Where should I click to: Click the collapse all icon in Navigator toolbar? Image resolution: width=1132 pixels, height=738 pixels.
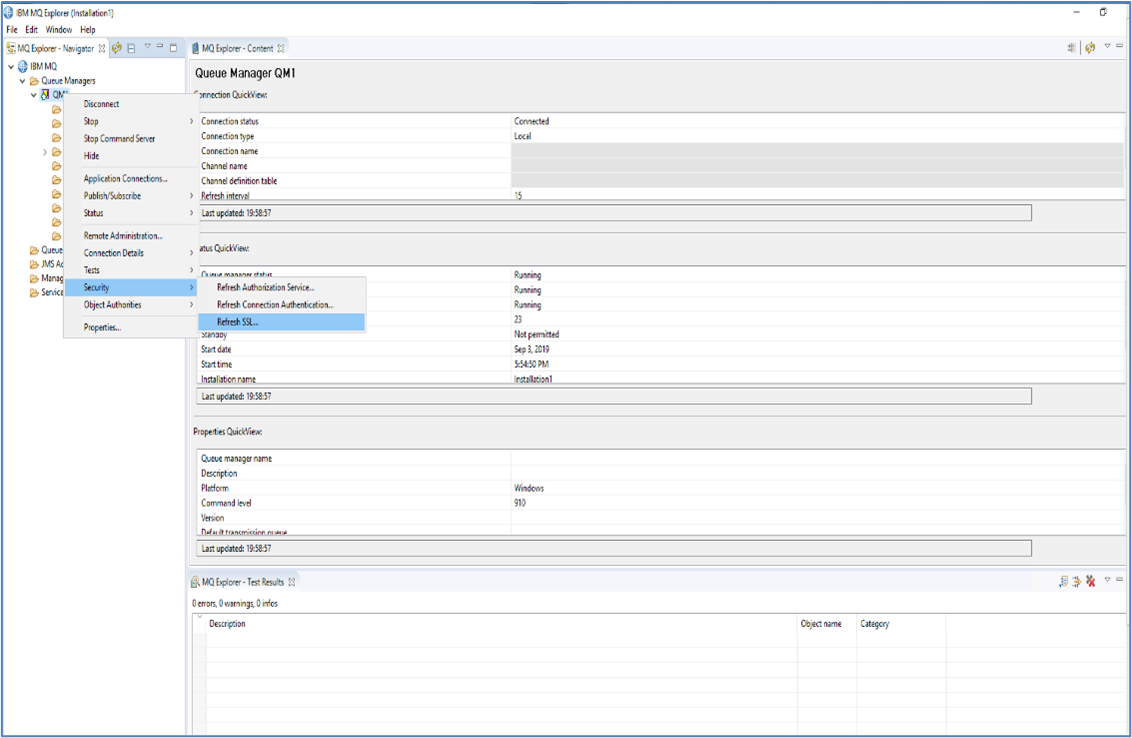131,48
